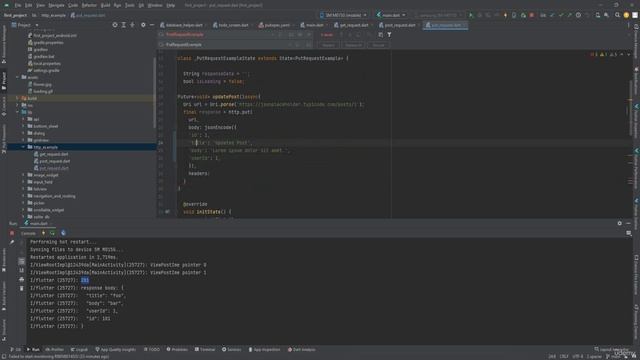Click the print icon in console gutter
This screenshot has height=360, width=640.
point(22,280)
